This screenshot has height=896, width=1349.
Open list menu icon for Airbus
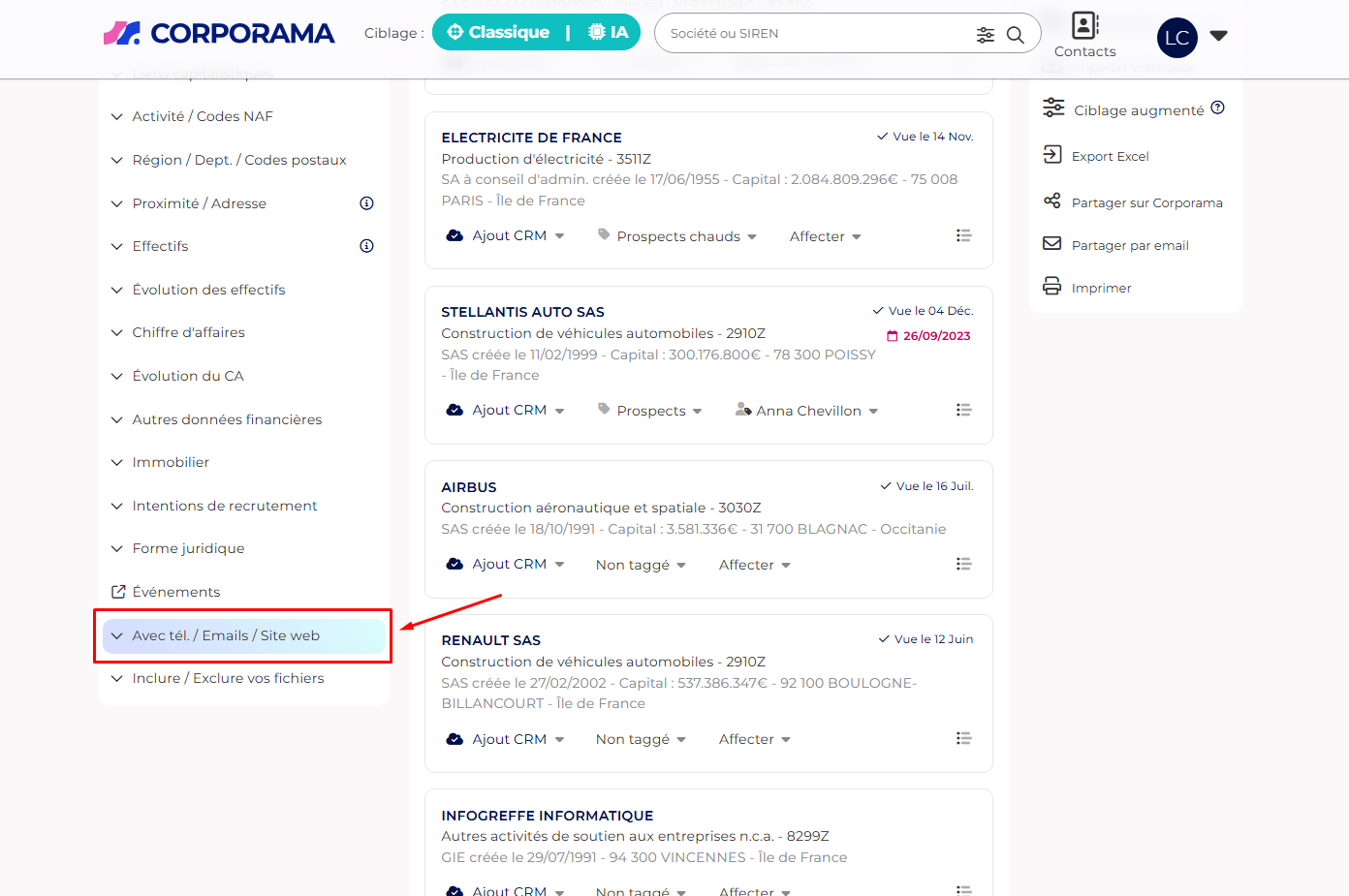(x=963, y=564)
